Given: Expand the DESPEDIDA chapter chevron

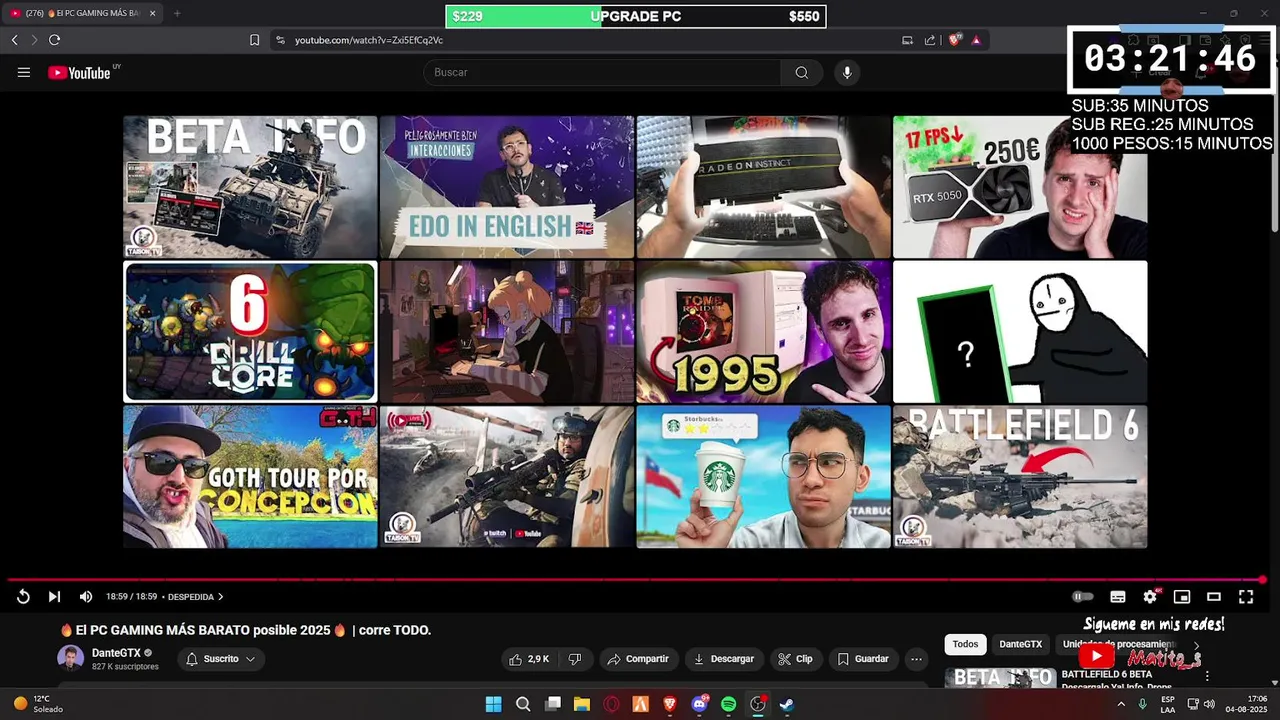Looking at the screenshot, I should coord(220,597).
